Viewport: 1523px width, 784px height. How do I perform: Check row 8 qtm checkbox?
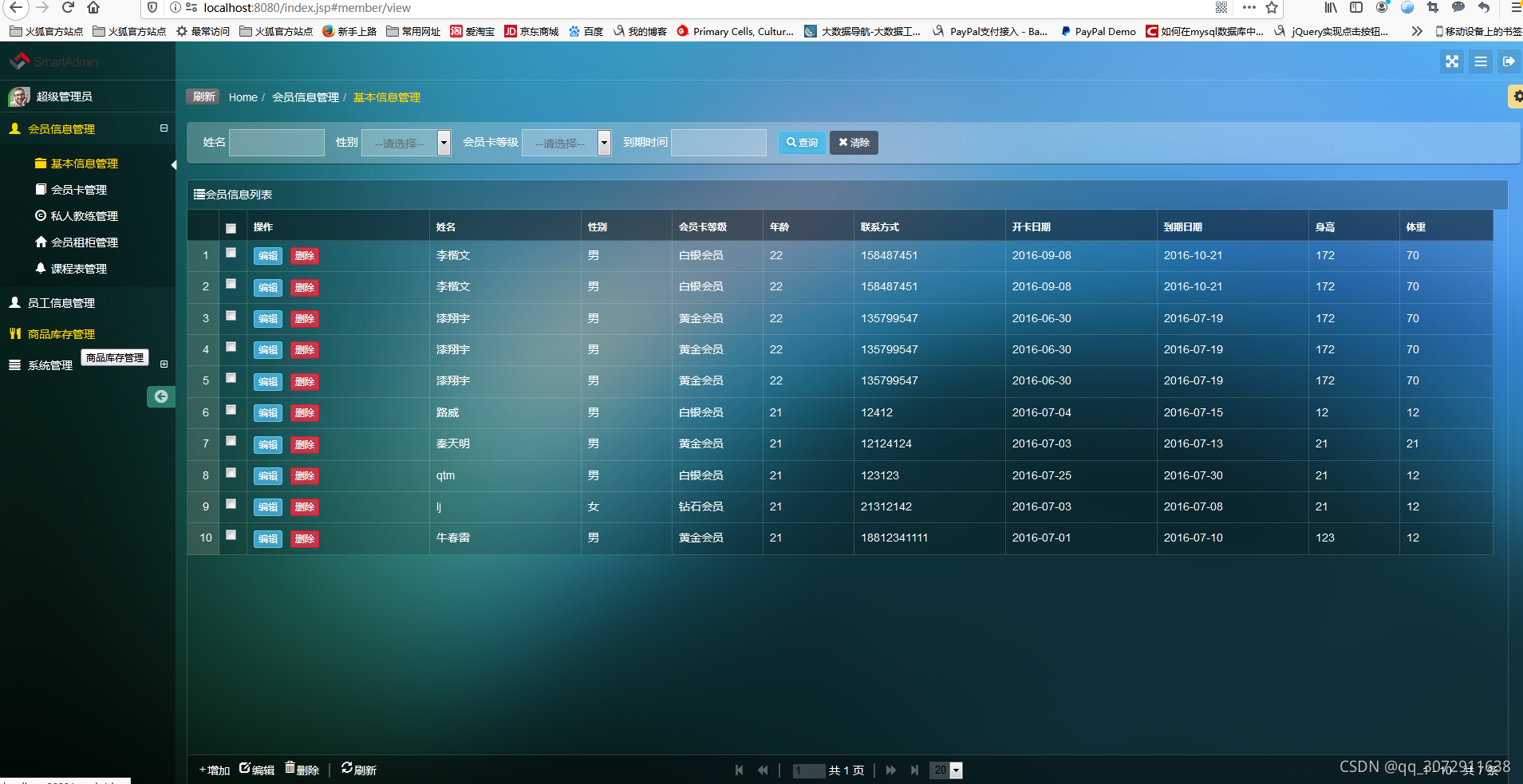(231, 473)
